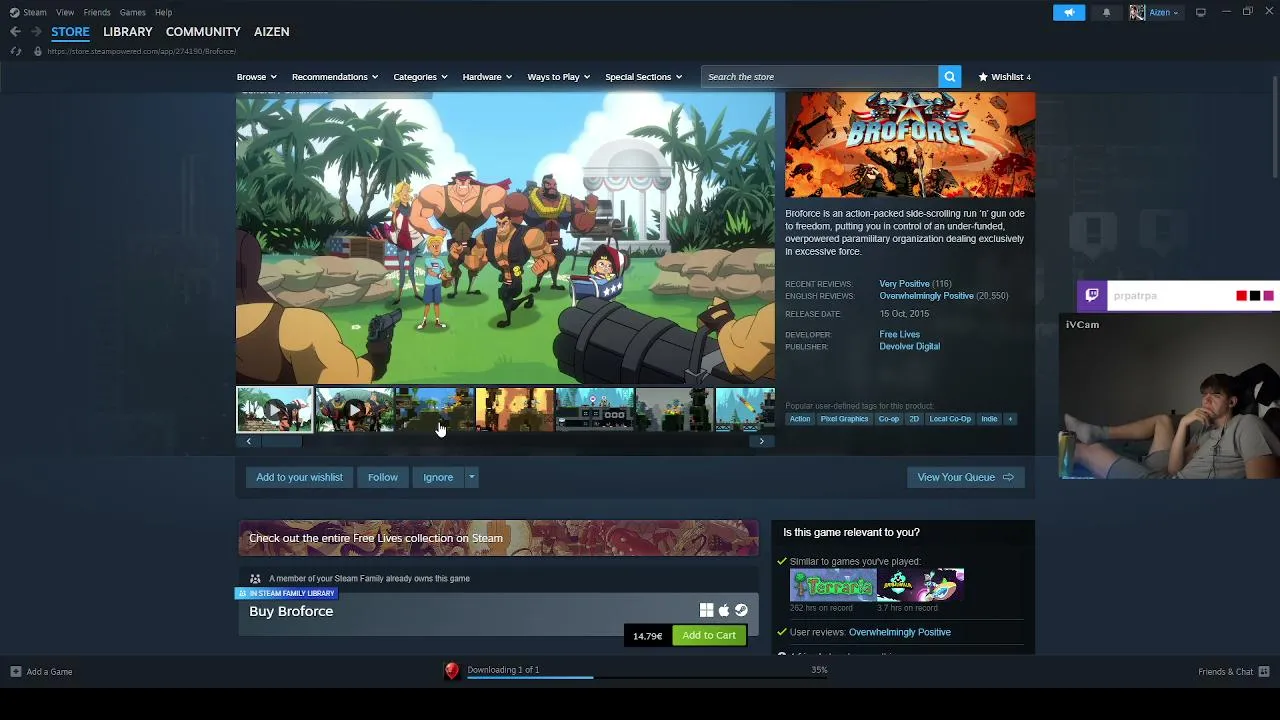The height and width of the screenshot is (720, 1280).
Task: Open the Steam menu
Action: 35,12
